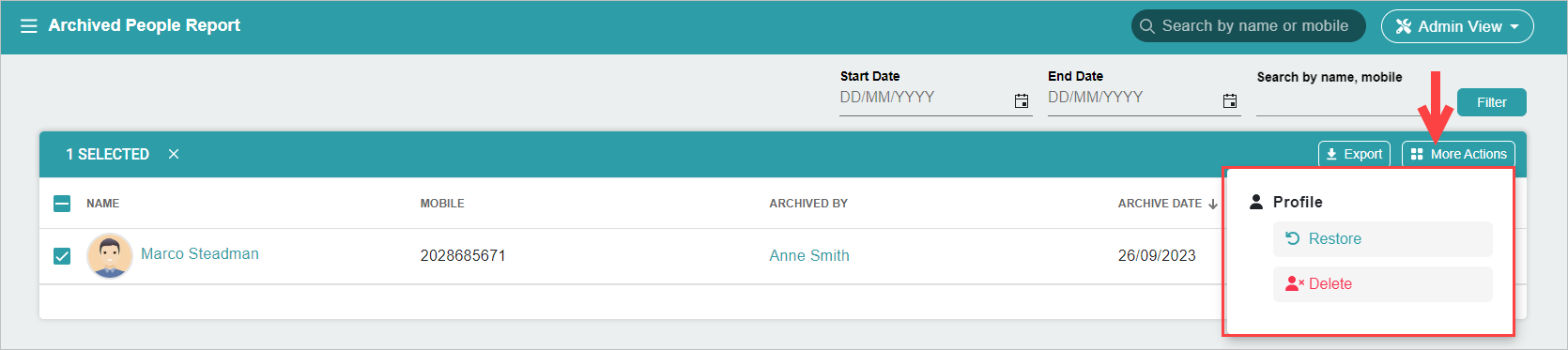Image resolution: width=1568 pixels, height=350 pixels.
Task: Toggle the select-all header checkbox
Action: 62,203
